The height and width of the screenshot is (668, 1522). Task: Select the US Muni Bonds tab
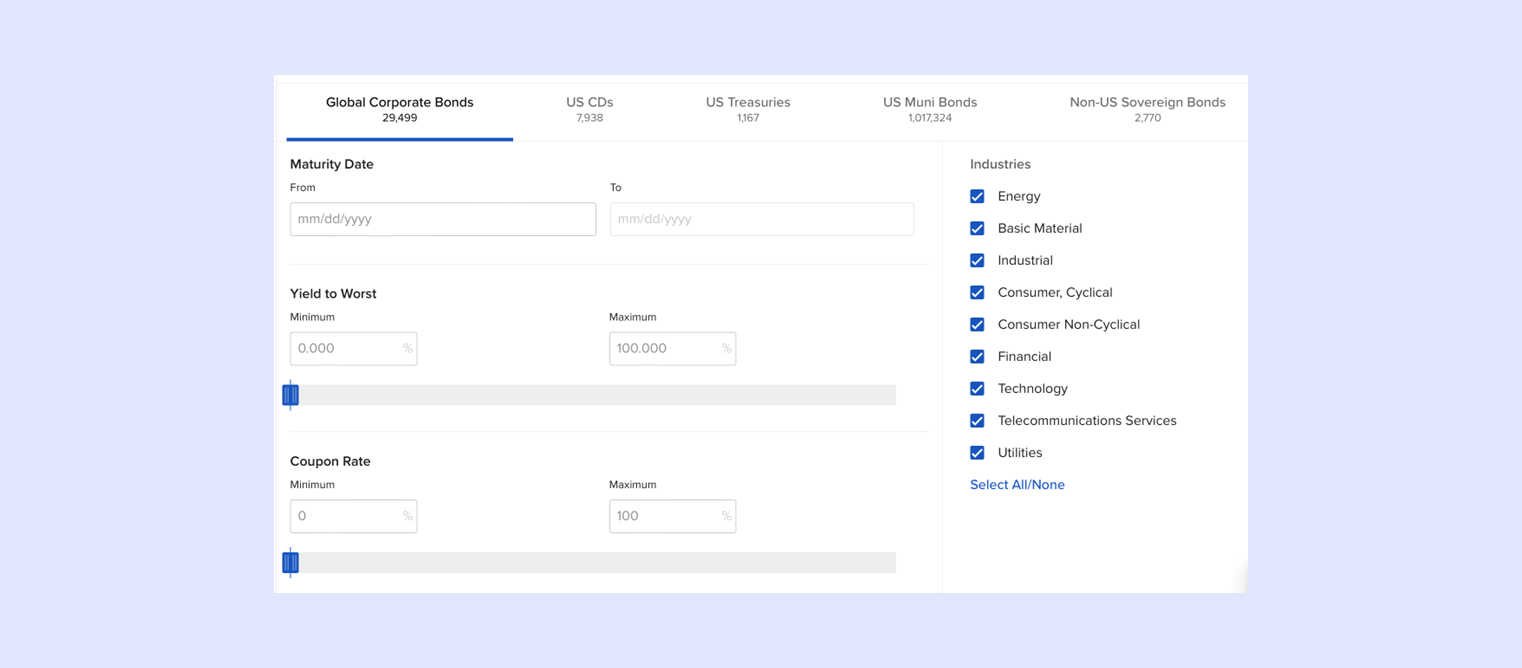click(x=930, y=109)
